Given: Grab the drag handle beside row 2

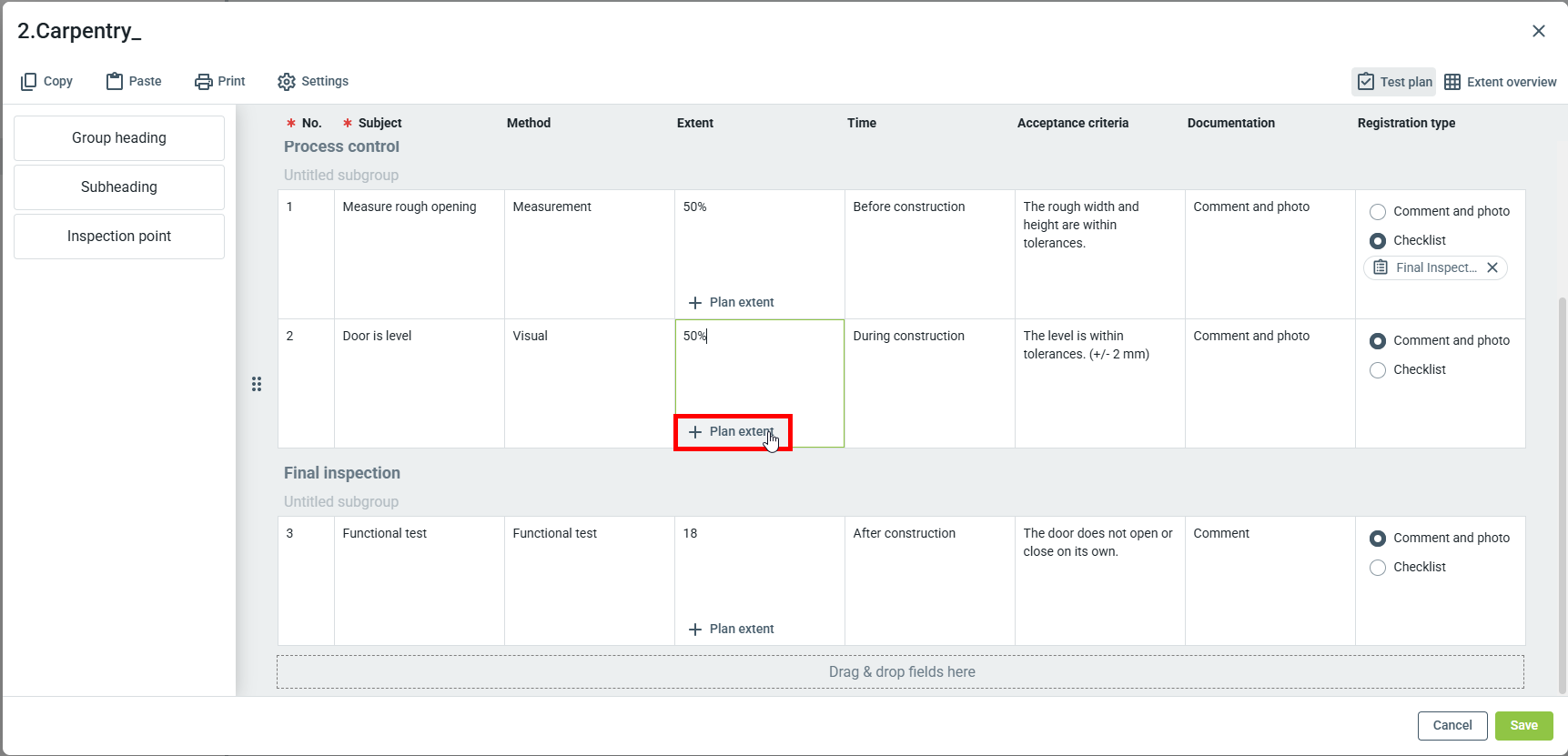Looking at the screenshot, I should [x=257, y=384].
